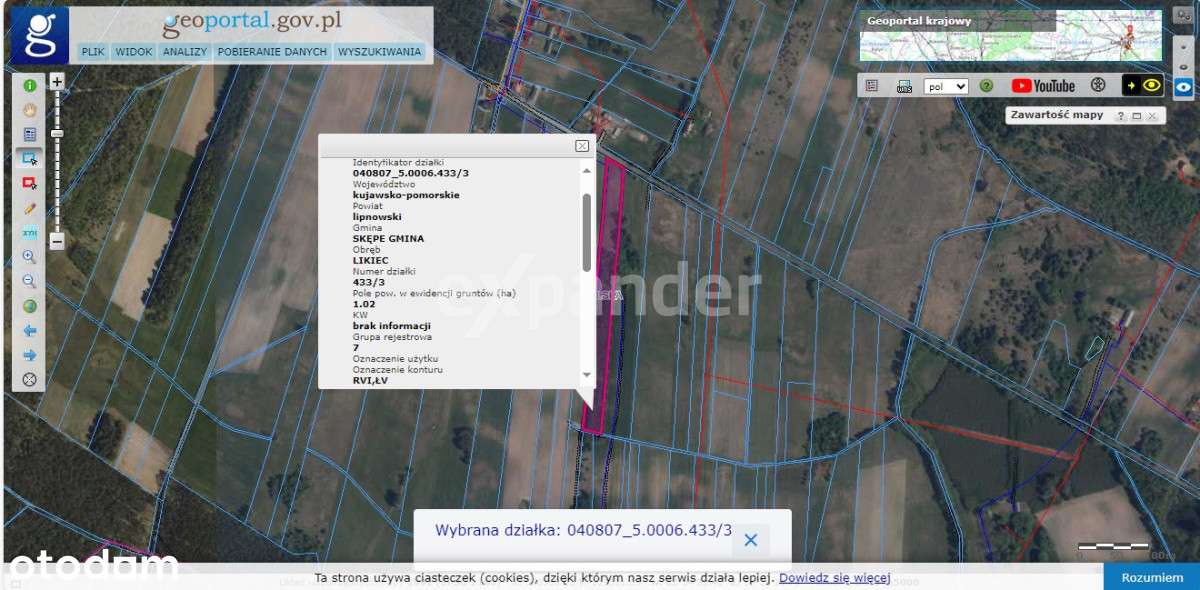Click the brak informacji KW value
The image size is (1200, 590).
coord(392,326)
